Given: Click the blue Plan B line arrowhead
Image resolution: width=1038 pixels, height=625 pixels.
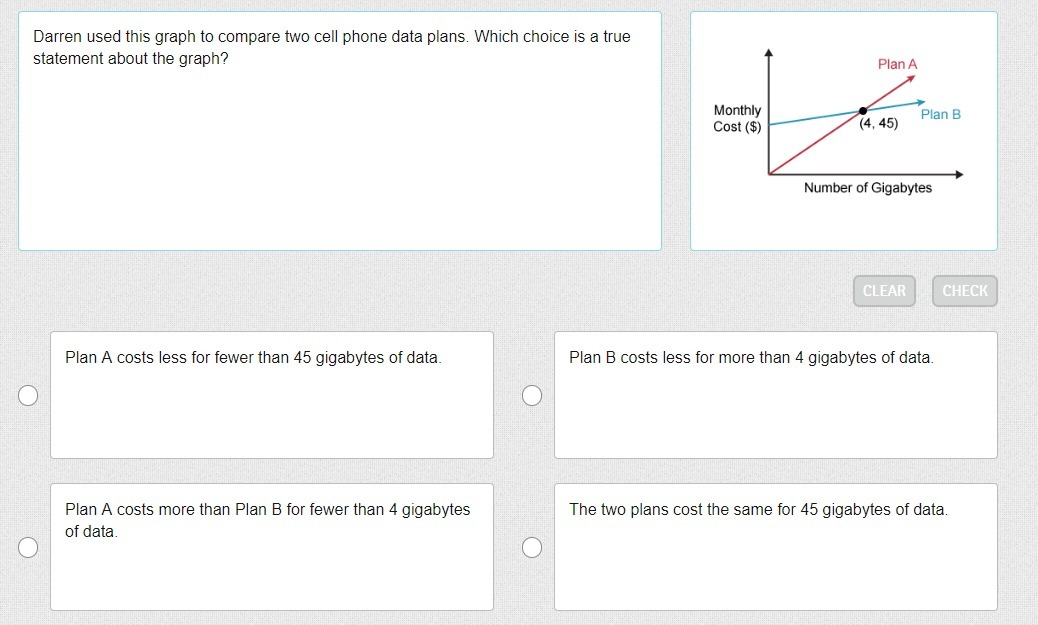Looking at the screenshot, I should [920, 102].
